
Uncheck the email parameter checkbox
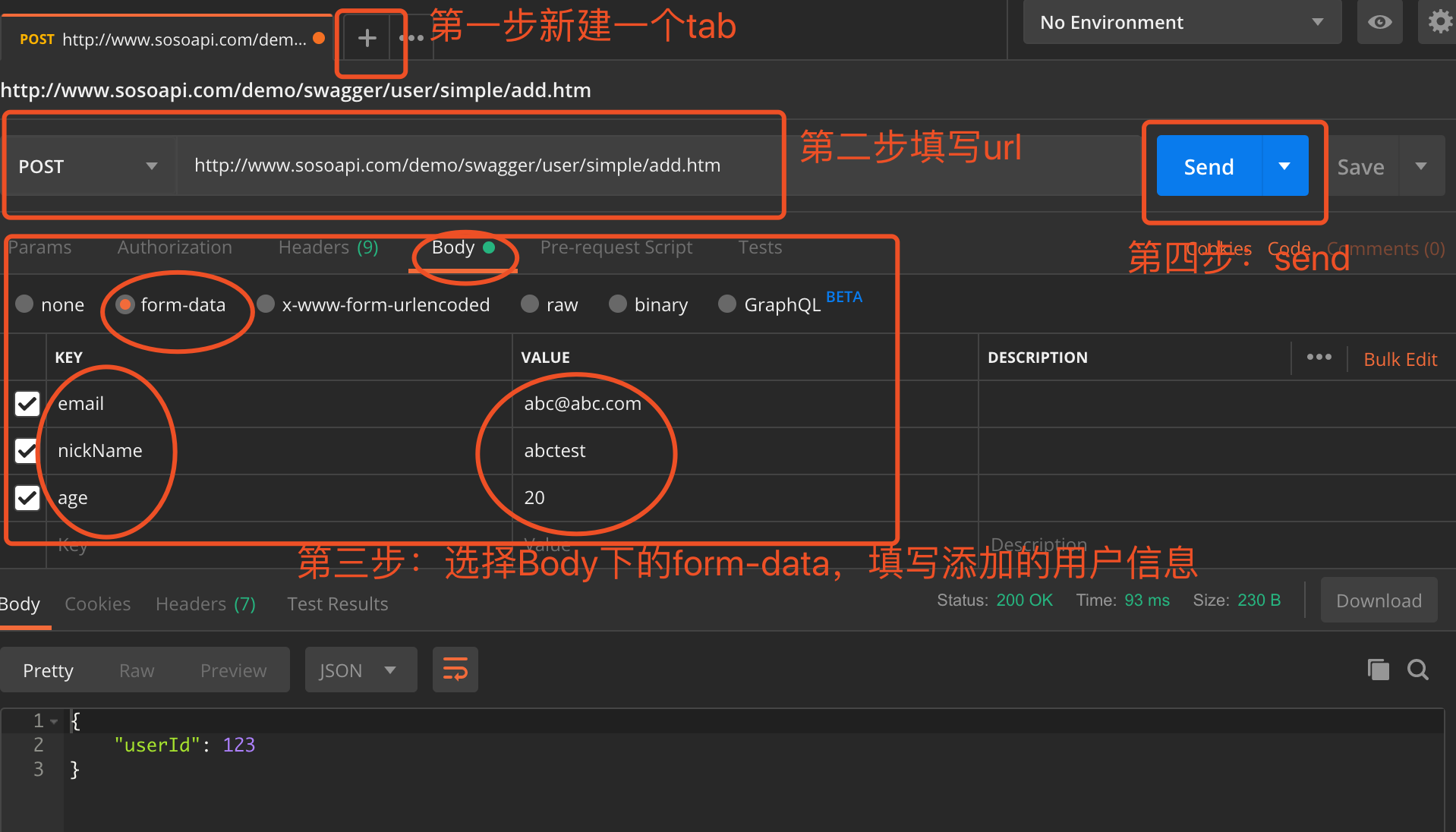pyautogui.click(x=27, y=404)
